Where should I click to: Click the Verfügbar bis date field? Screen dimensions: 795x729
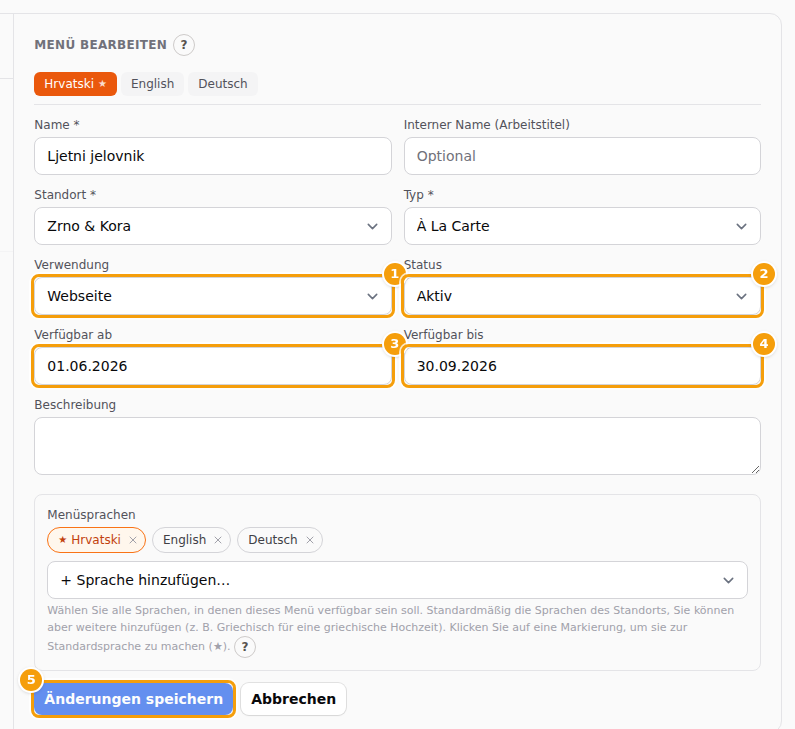coord(582,366)
